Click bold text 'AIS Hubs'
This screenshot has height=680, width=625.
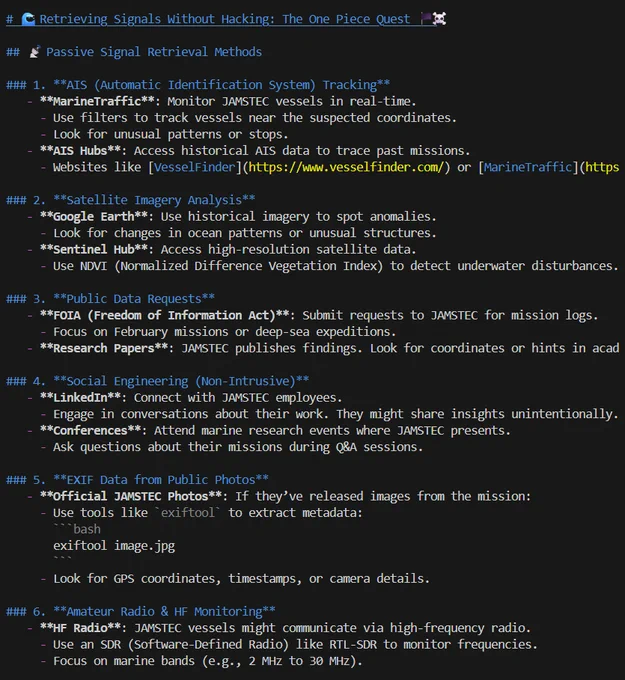(80, 151)
